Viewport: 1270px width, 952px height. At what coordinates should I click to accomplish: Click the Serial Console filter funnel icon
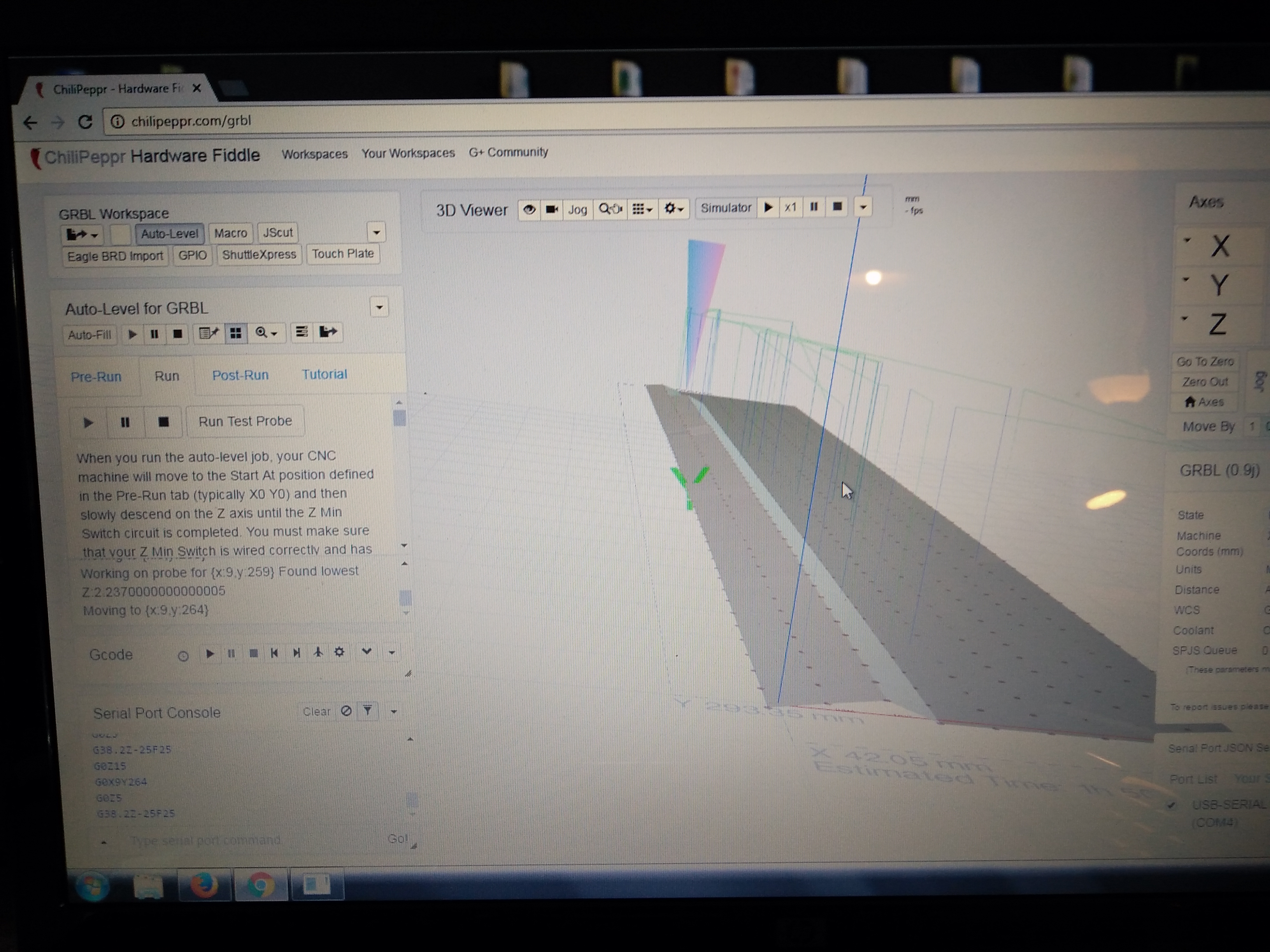(x=367, y=711)
